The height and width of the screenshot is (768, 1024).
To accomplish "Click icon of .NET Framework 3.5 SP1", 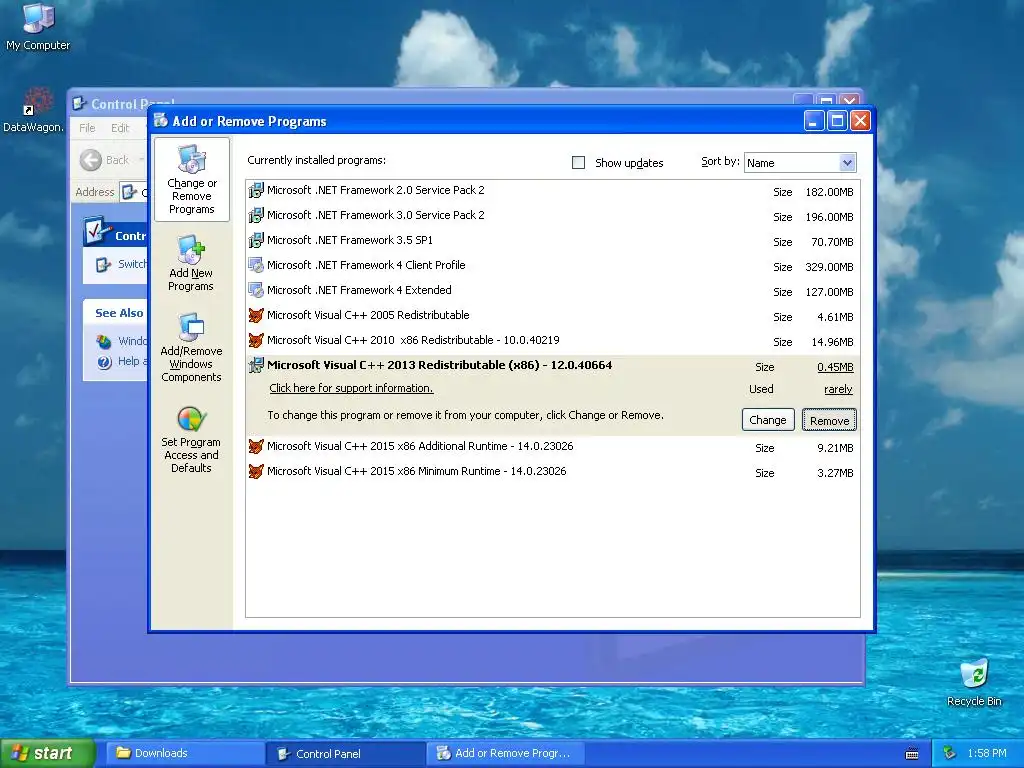I will point(256,240).
